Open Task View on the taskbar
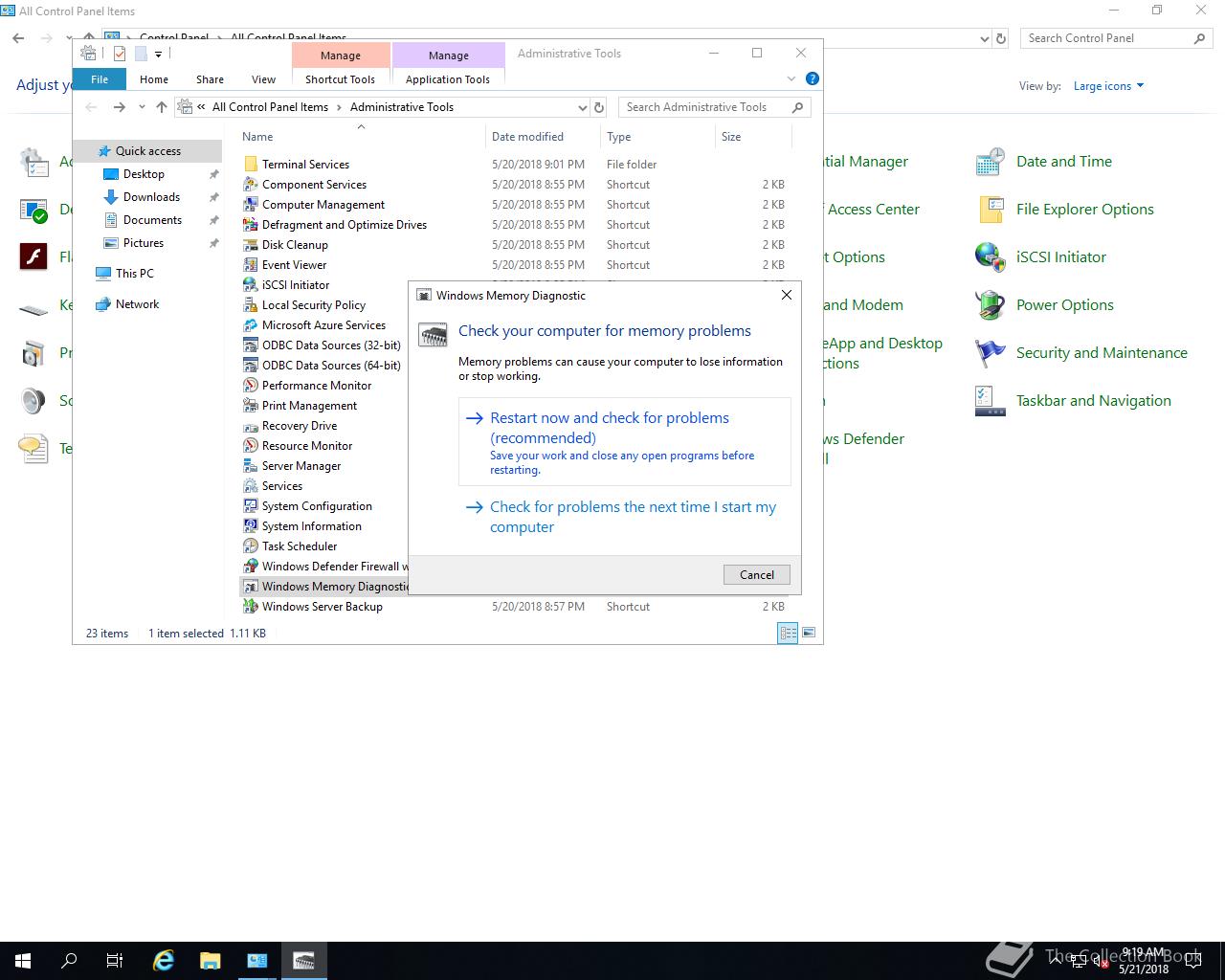Screen dimensions: 1225x980 (114, 961)
